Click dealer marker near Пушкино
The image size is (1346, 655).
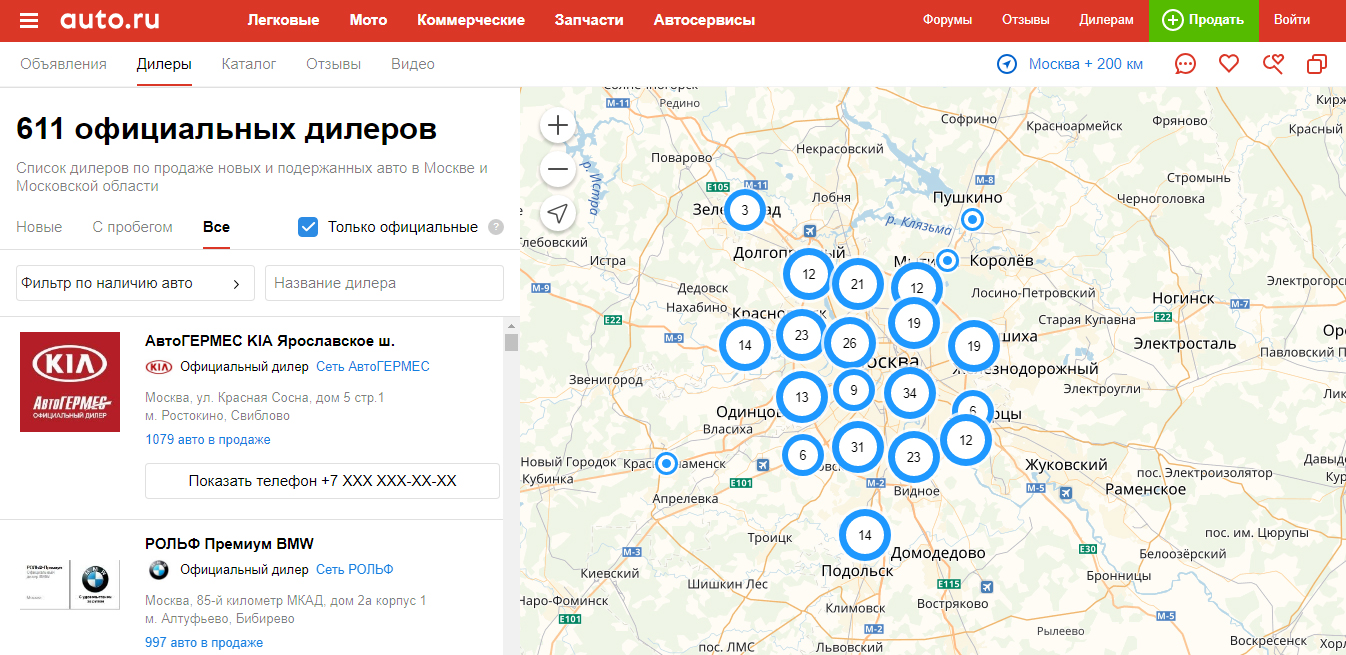click(x=971, y=219)
